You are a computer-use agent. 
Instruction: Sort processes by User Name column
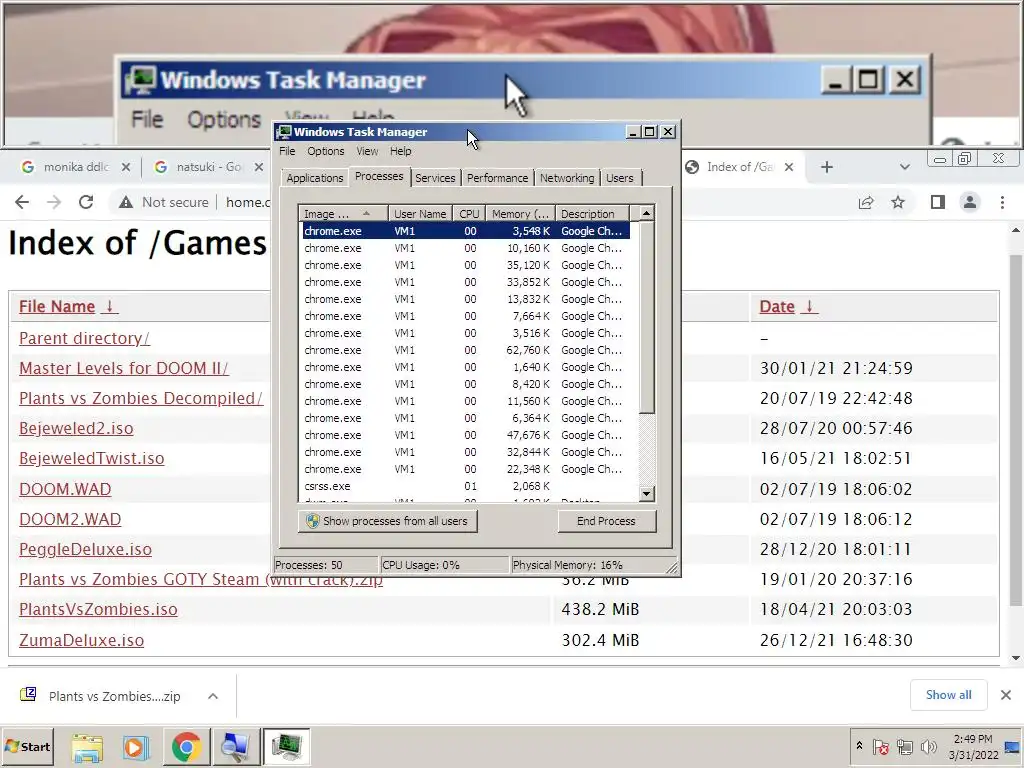(x=421, y=214)
